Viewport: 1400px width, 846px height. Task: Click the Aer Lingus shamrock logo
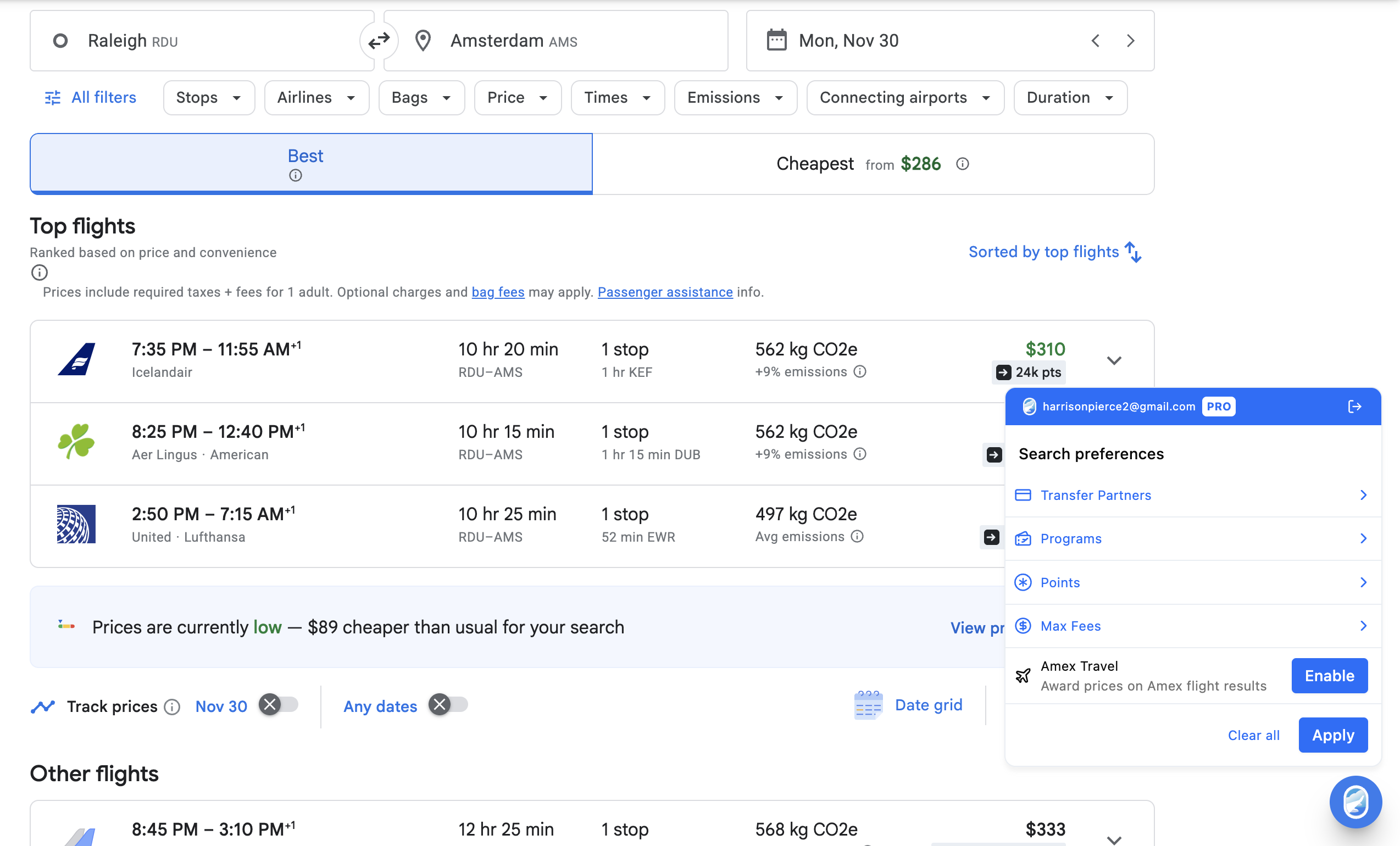coord(76,442)
